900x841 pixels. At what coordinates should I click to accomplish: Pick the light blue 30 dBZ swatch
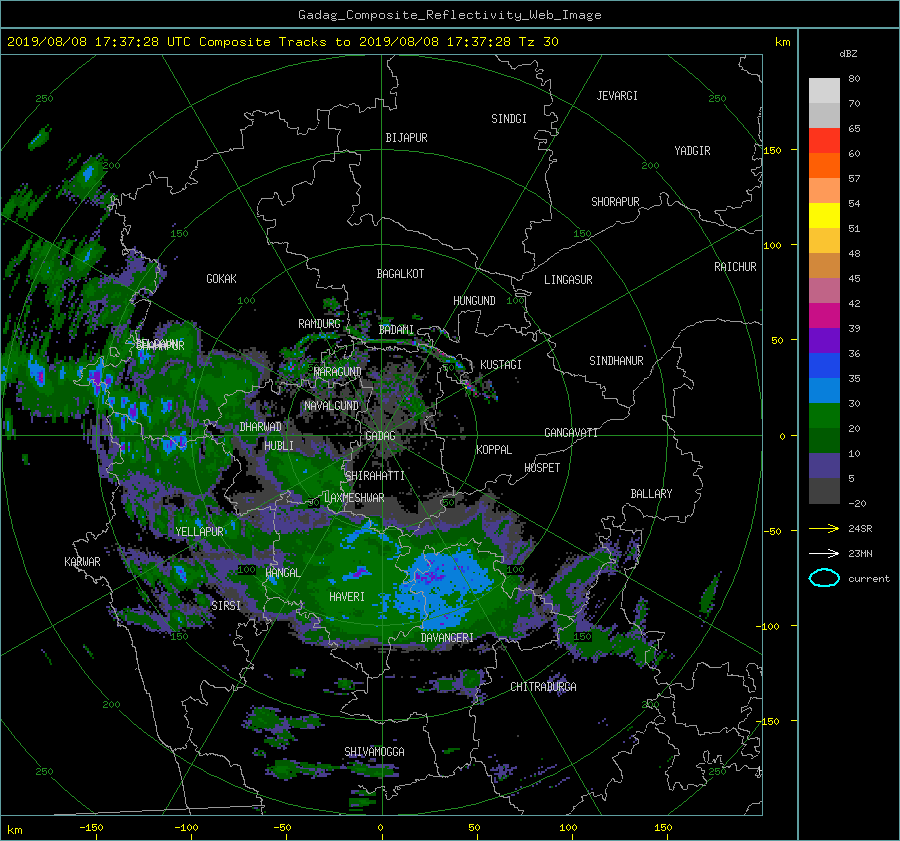pos(824,390)
